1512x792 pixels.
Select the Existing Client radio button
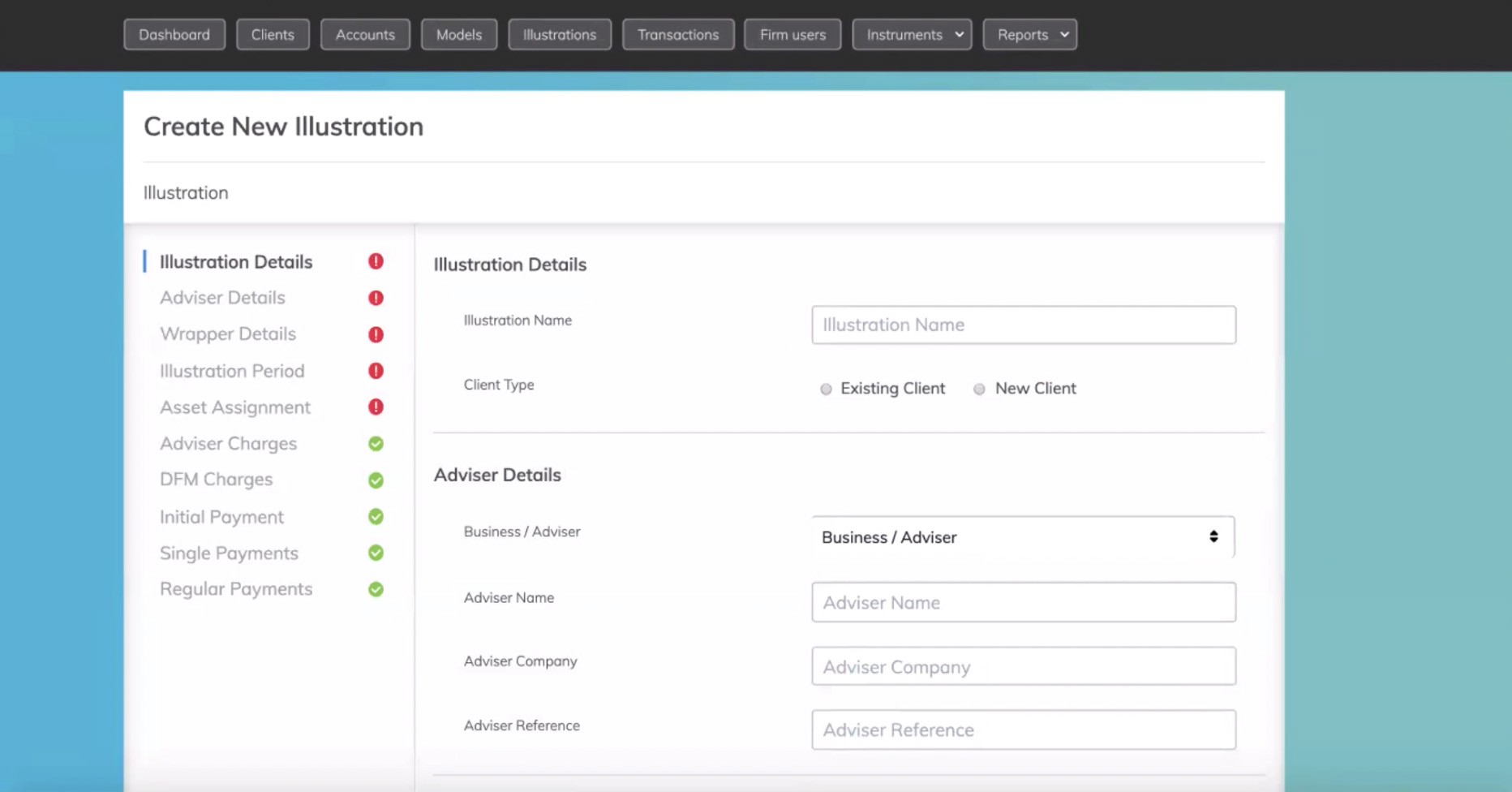tap(826, 390)
